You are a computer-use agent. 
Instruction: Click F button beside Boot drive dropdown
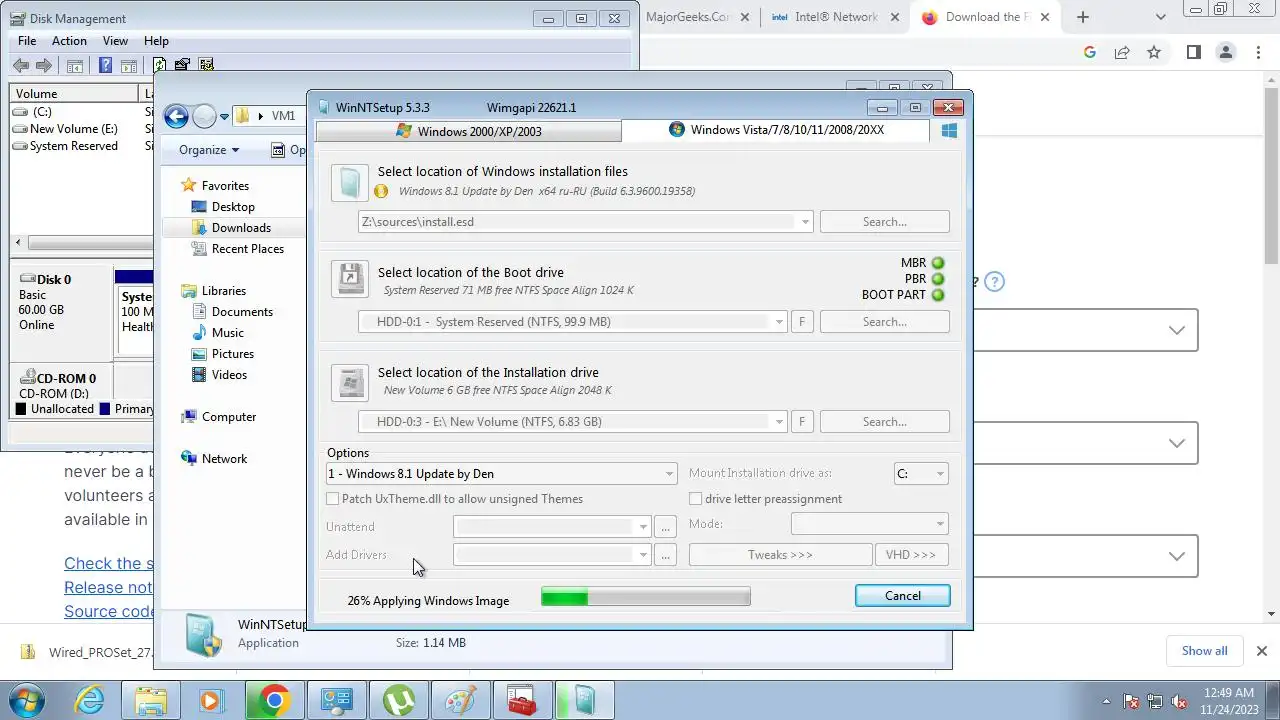click(801, 322)
